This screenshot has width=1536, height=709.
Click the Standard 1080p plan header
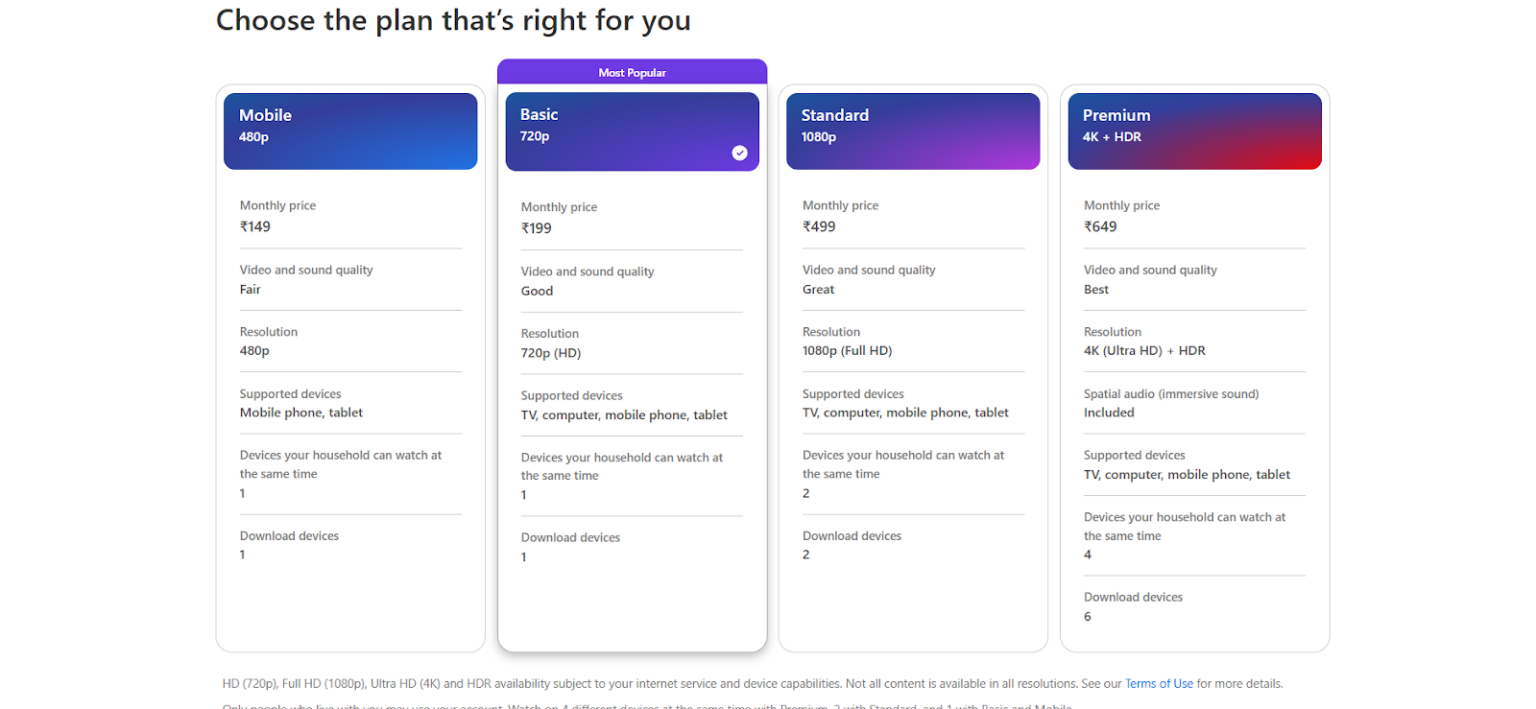coord(912,131)
